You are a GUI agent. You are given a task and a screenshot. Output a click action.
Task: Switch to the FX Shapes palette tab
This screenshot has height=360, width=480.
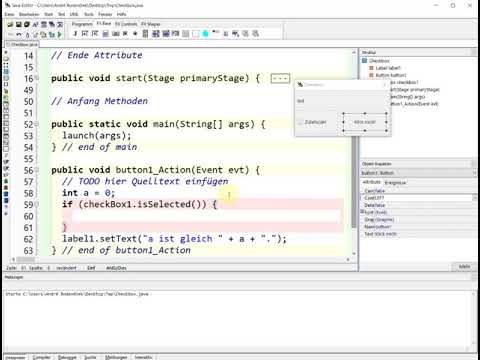pos(151,24)
